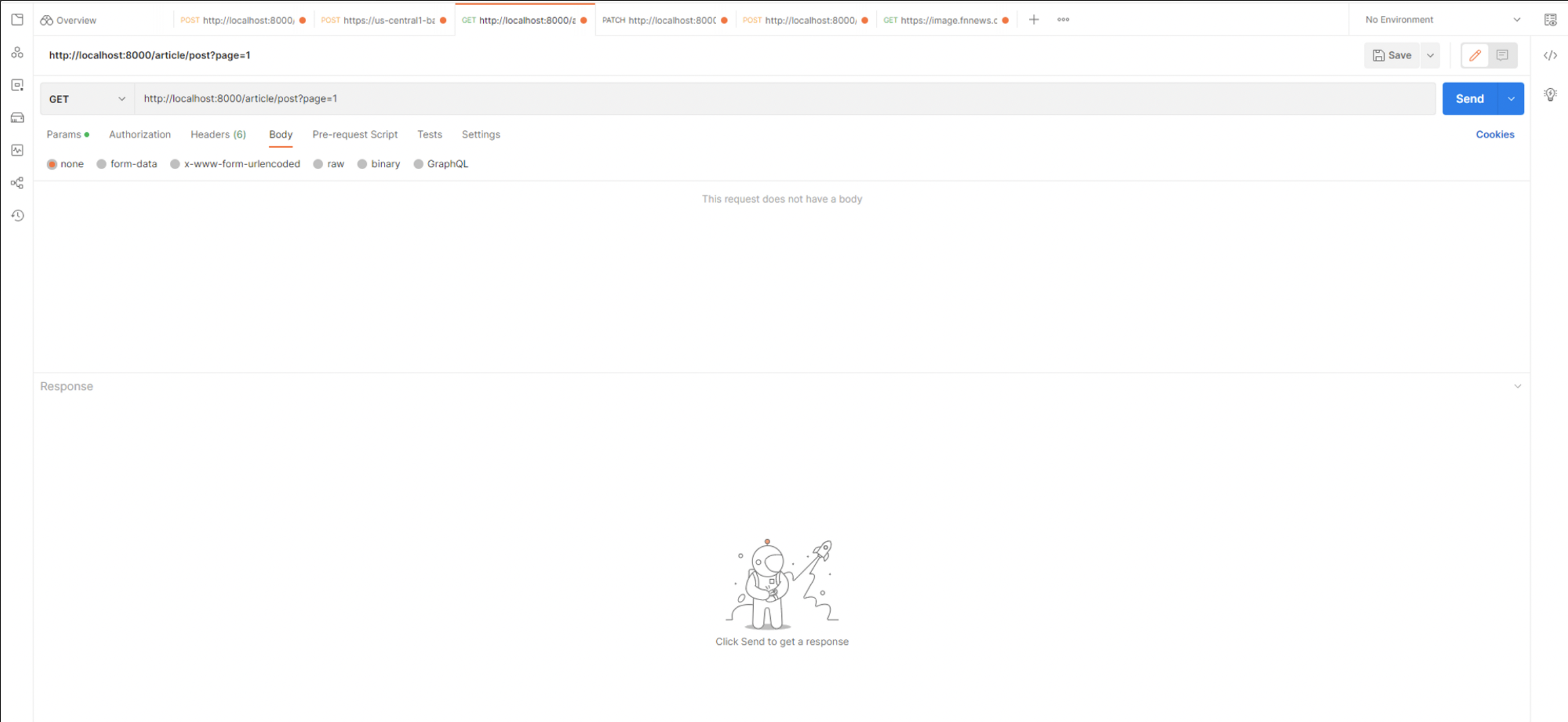Switch to the Pre-request Script tab

click(354, 134)
